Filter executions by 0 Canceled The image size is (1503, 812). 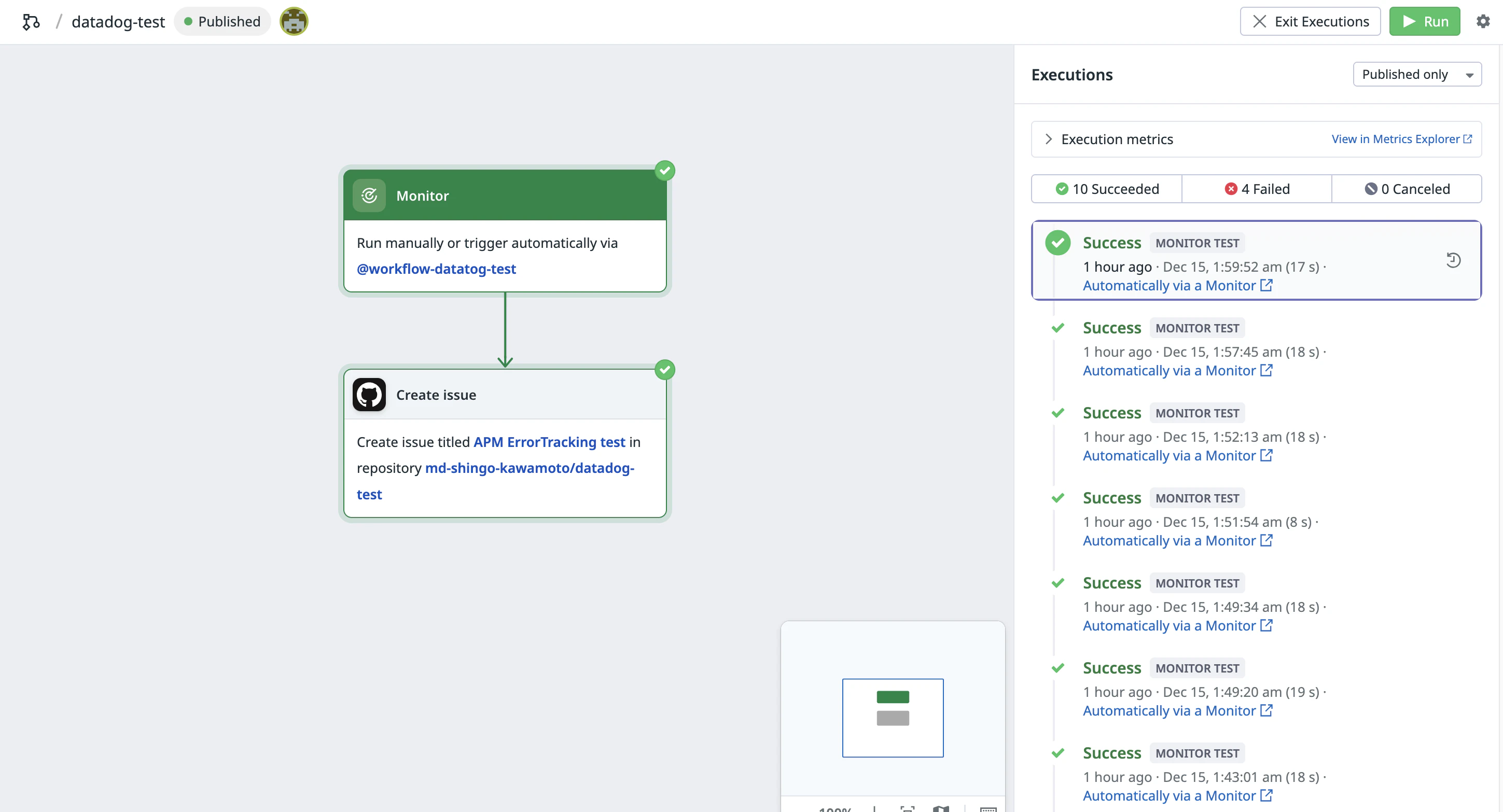click(1406, 189)
